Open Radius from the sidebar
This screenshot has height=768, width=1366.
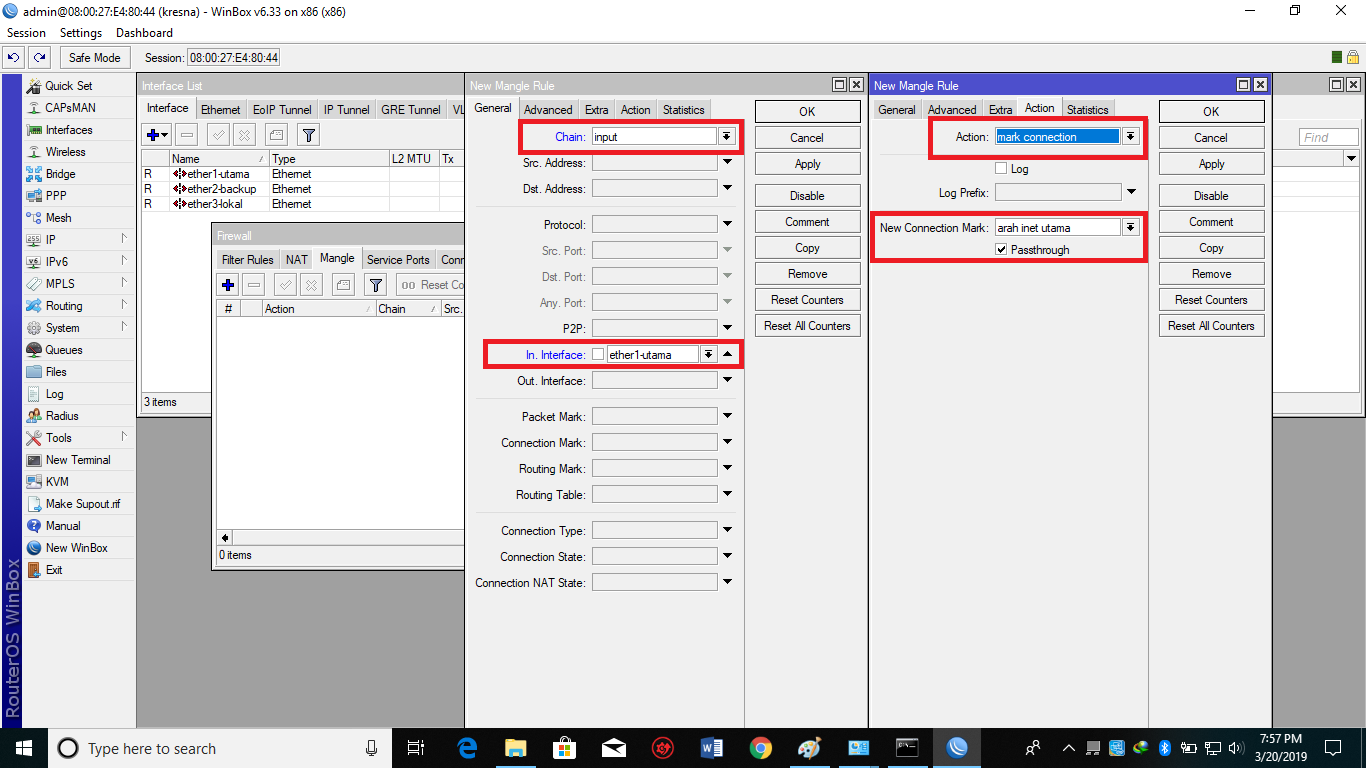tap(61, 416)
